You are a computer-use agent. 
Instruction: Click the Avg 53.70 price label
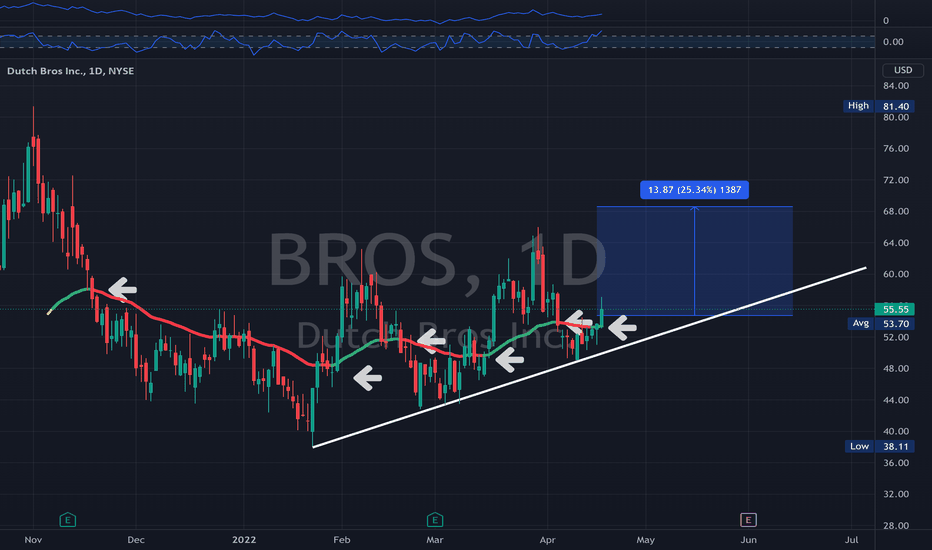(x=881, y=323)
